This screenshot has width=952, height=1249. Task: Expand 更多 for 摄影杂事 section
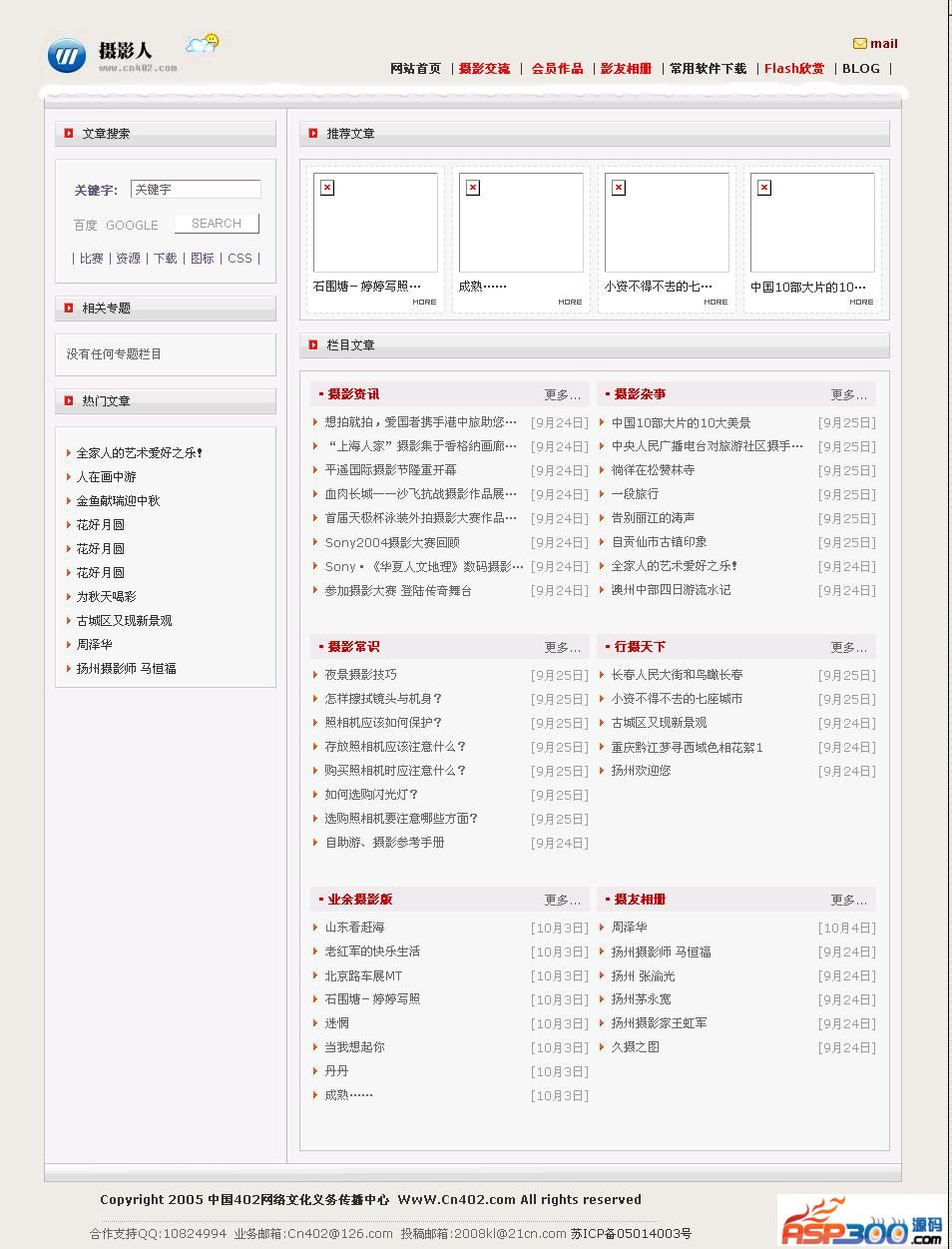pyautogui.click(x=848, y=394)
